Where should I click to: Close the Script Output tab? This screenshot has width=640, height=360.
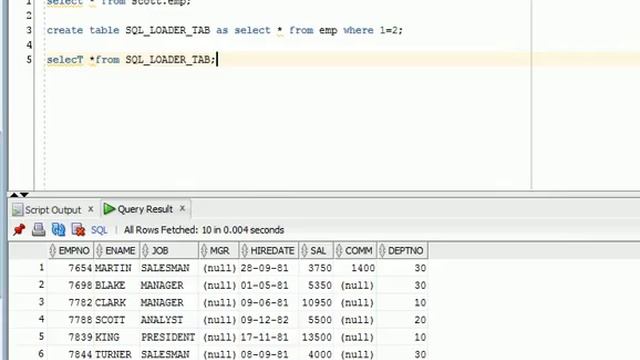click(91, 209)
